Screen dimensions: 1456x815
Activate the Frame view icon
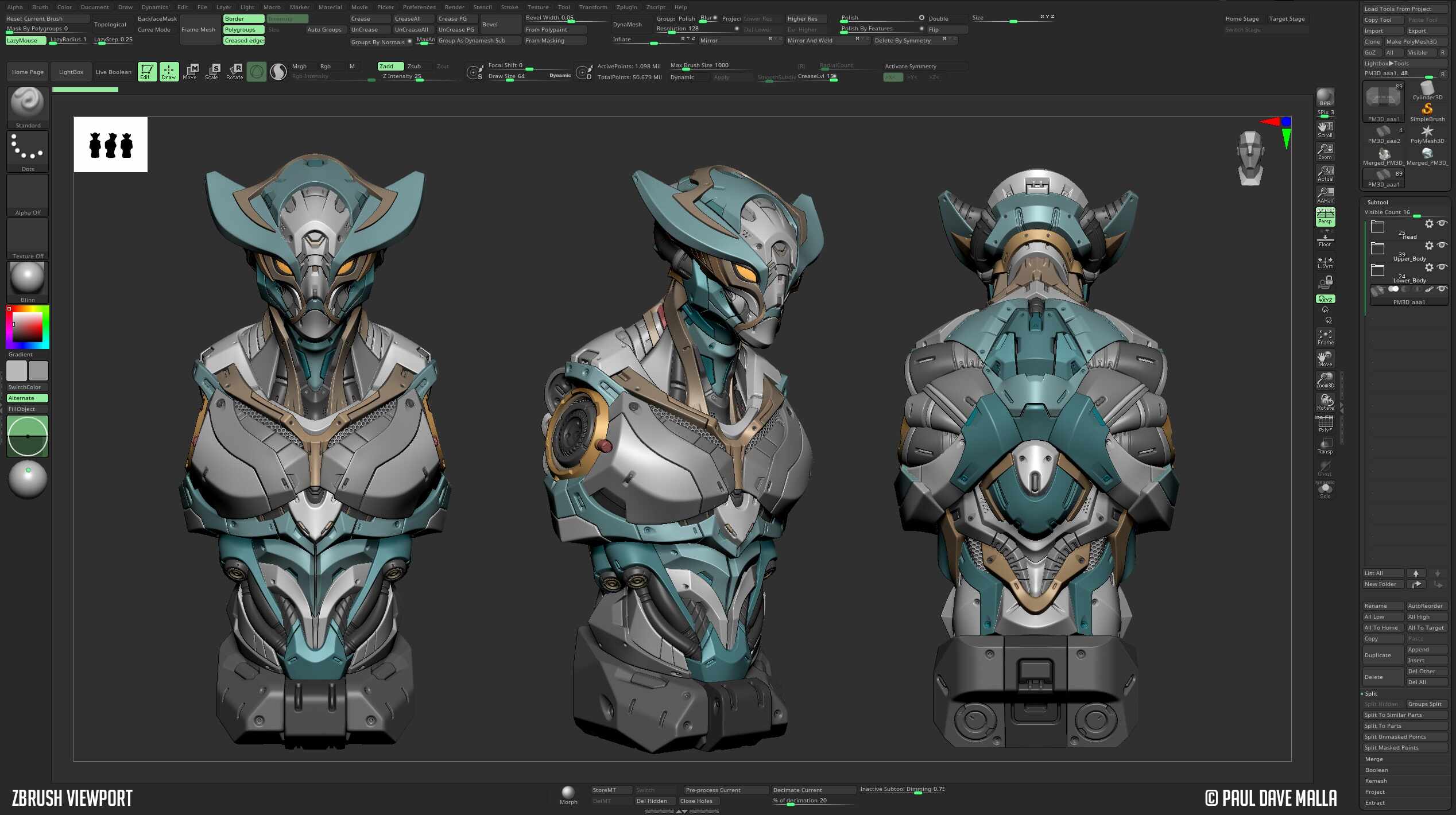1325,337
